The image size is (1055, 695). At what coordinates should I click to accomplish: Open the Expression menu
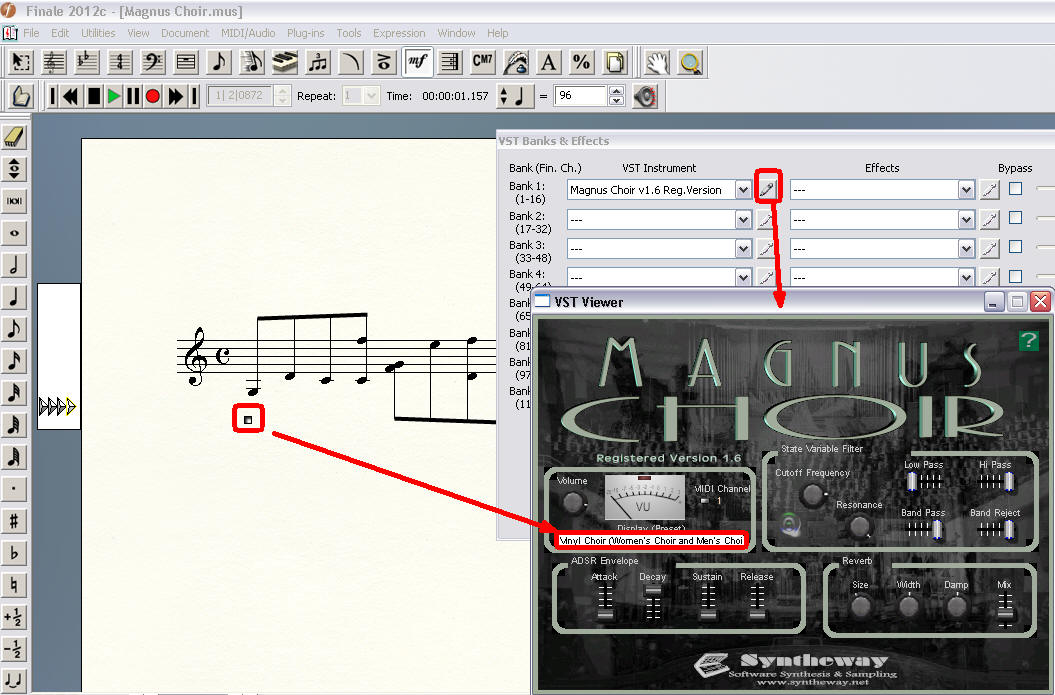[x=399, y=33]
